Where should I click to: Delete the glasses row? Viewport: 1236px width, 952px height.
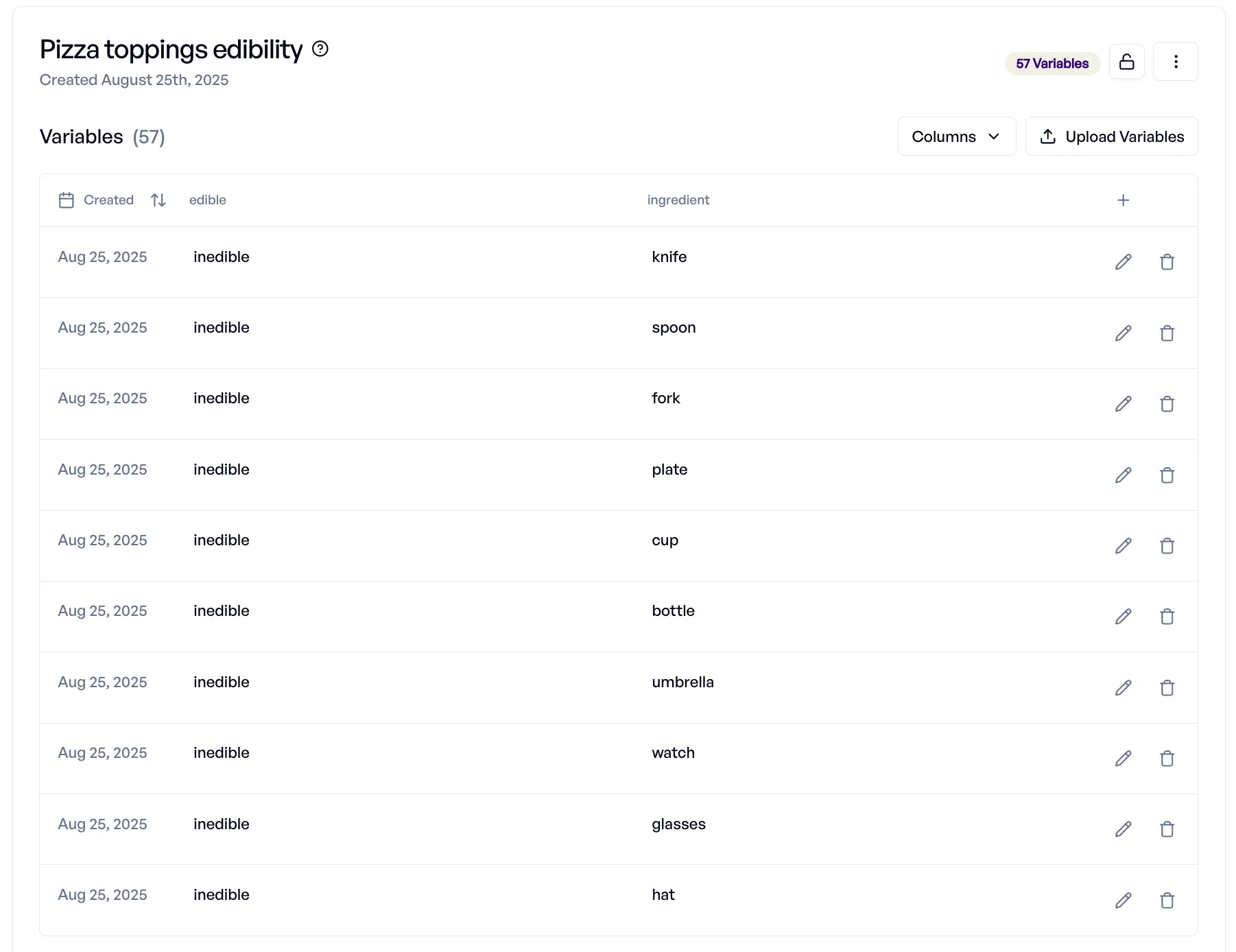1167,829
